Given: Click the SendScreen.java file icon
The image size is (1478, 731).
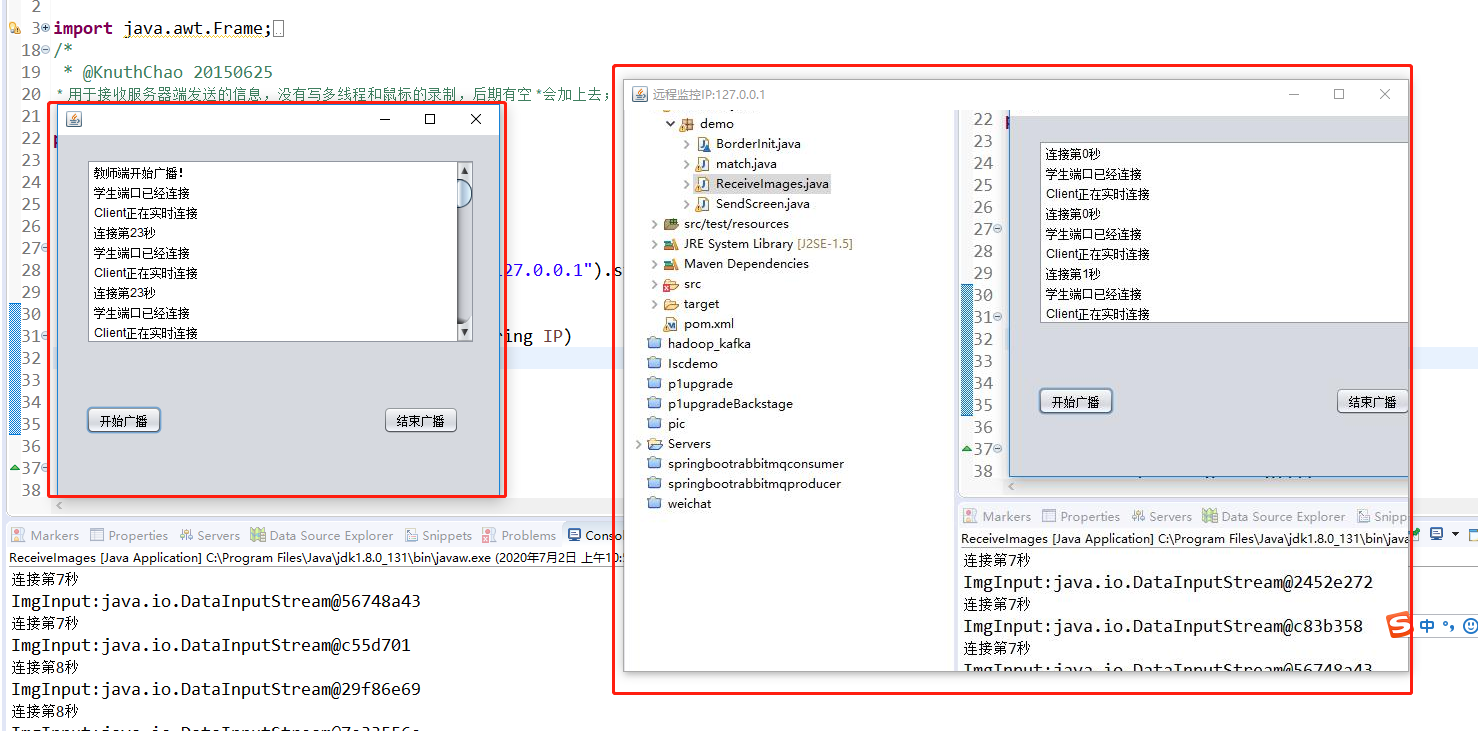Looking at the screenshot, I should [704, 204].
